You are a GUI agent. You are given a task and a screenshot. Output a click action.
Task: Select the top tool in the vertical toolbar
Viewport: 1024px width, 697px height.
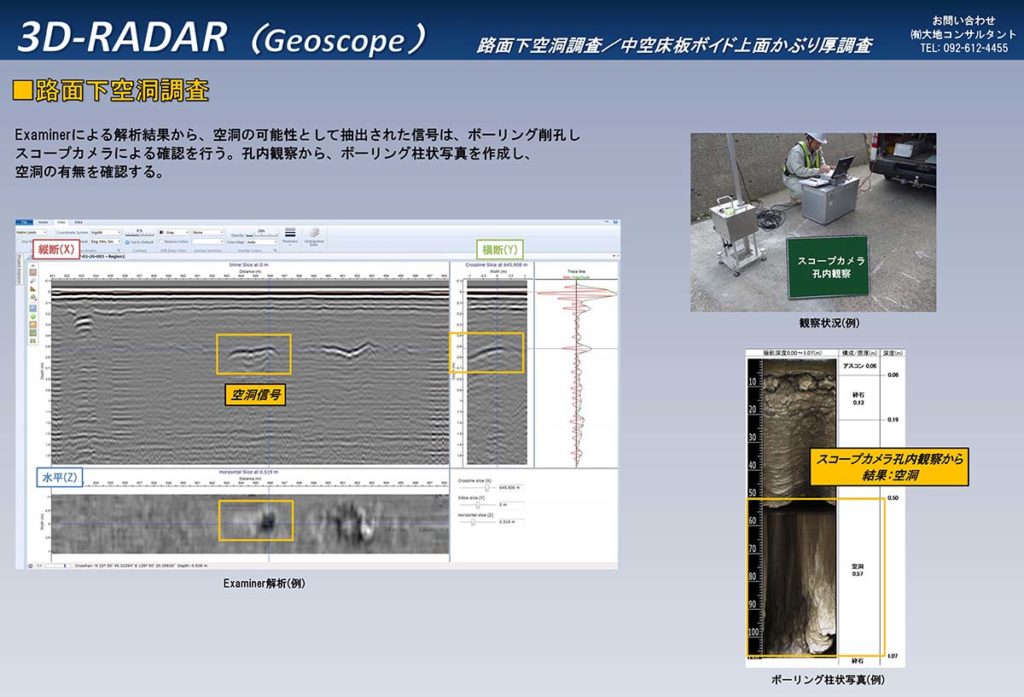33,272
